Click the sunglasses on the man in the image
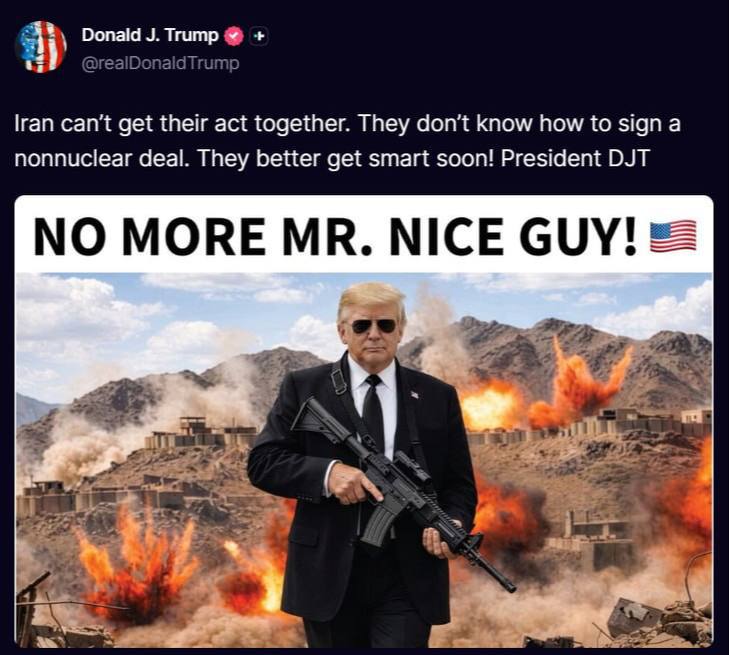 point(373,326)
